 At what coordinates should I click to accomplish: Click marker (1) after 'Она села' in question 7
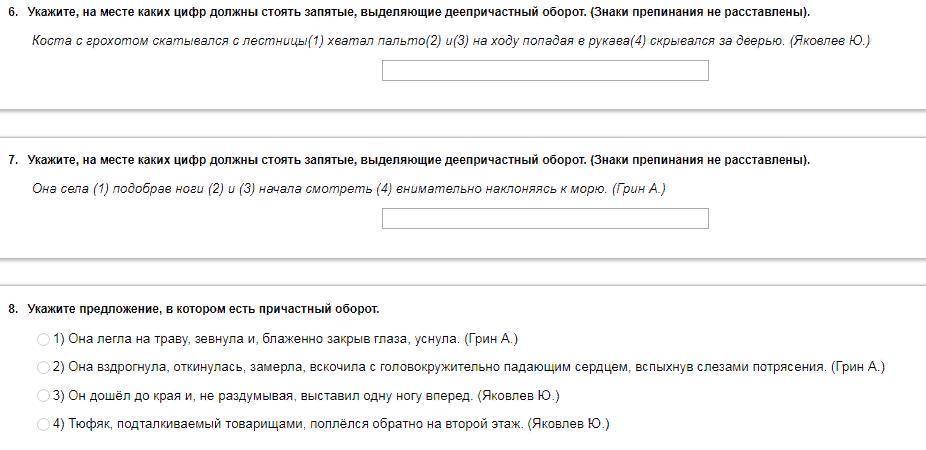point(100,189)
